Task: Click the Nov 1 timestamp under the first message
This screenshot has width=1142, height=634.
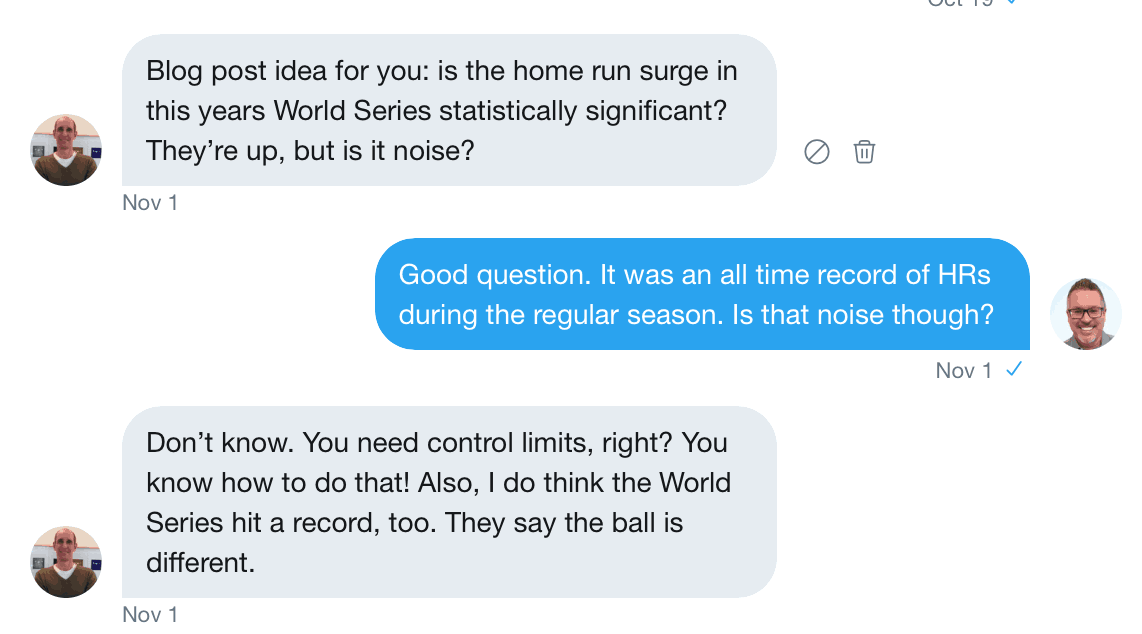Action: click(150, 203)
